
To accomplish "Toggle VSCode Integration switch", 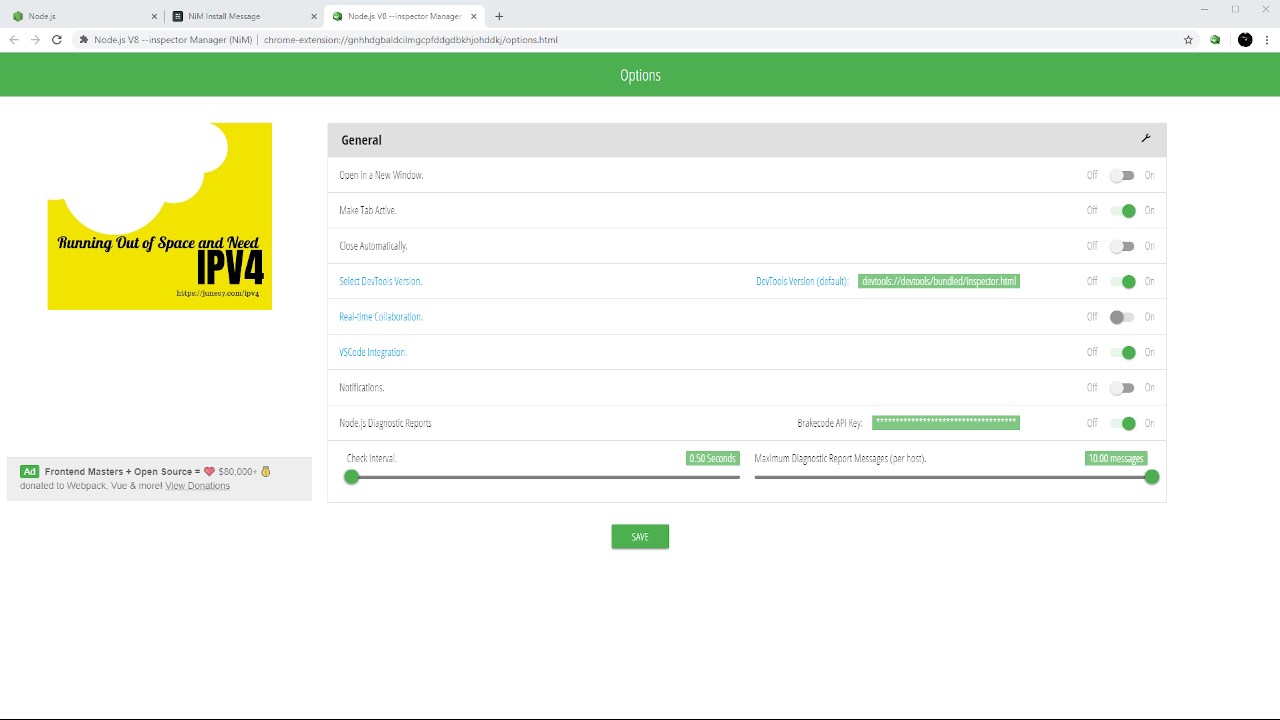I will 1122,352.
